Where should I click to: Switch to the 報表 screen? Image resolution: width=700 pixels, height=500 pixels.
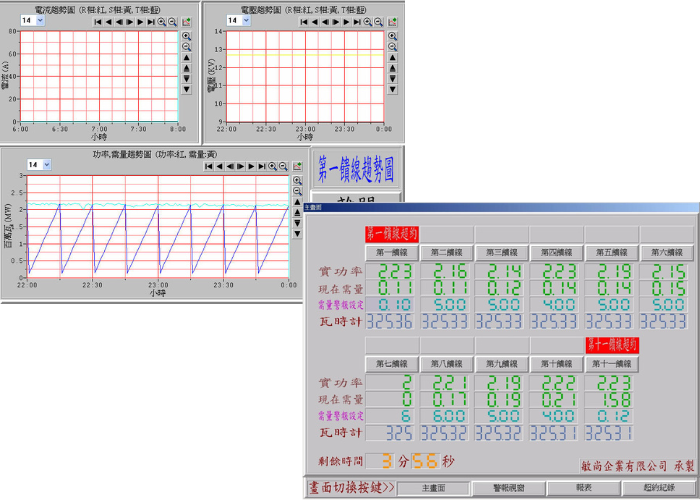pos(583,488)
